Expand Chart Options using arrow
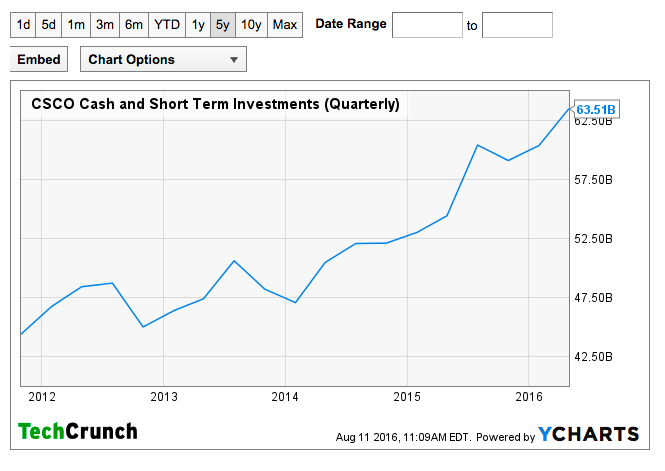 click(234, 60)
